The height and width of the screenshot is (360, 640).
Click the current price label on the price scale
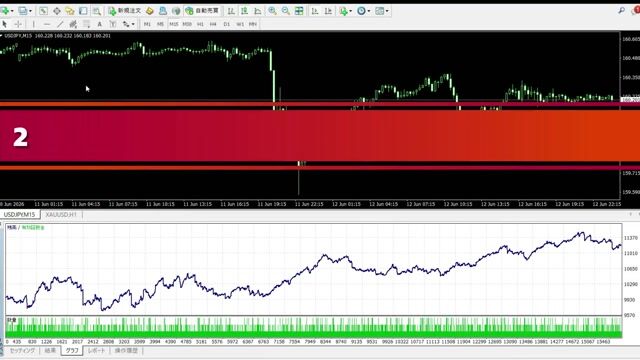[630, 100]
